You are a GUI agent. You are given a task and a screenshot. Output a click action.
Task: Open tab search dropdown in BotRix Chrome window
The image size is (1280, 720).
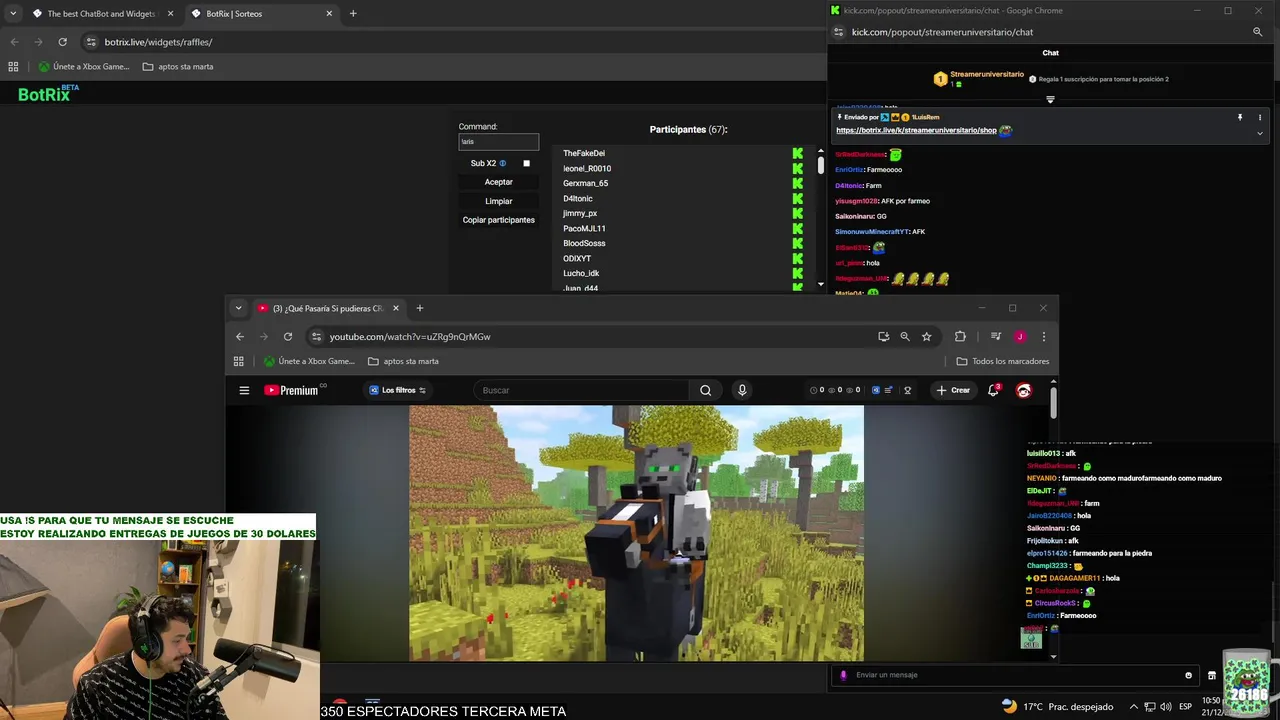click(13, 13)
